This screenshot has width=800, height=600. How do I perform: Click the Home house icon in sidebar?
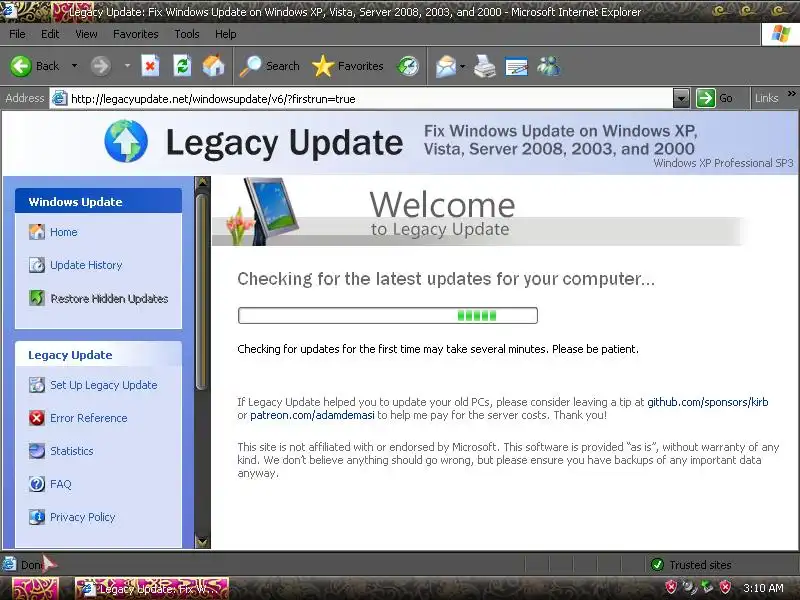coord(37,232)
